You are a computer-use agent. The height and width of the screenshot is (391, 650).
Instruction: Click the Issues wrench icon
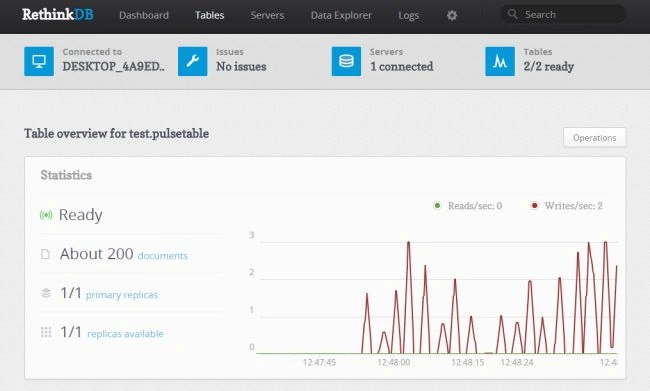click(x=193, y=61)
